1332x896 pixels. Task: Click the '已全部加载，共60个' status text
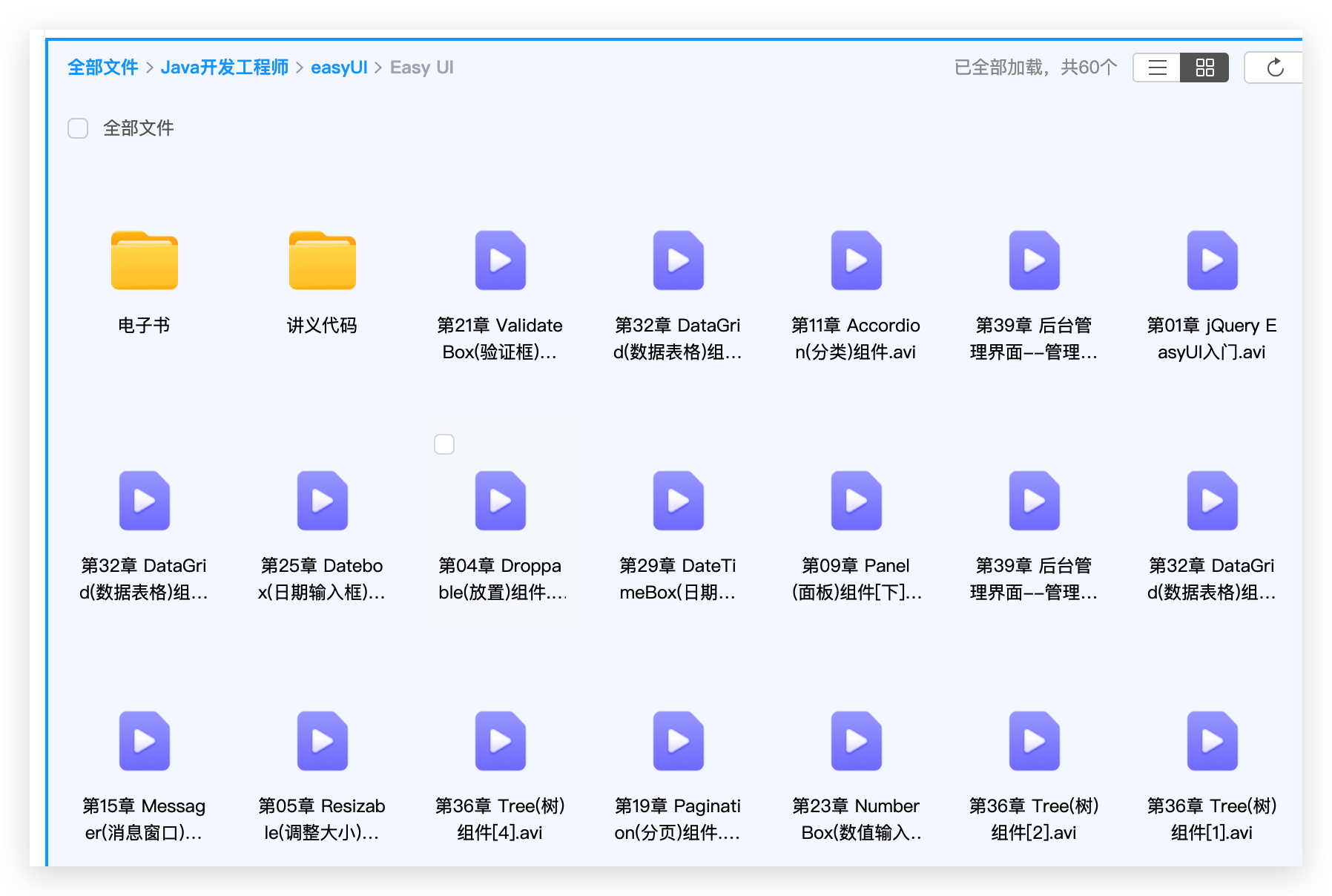pos(1035,67)
